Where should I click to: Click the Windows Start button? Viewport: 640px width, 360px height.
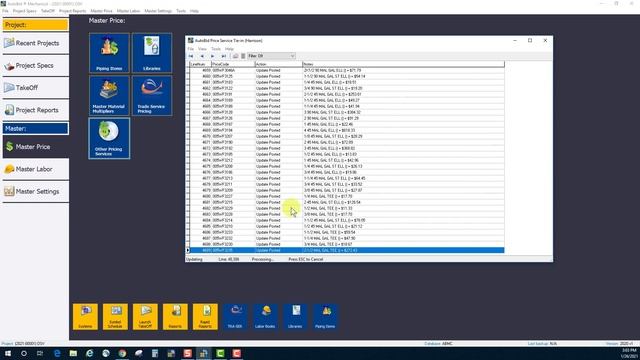pyautogui.click(x=8, y=353)
